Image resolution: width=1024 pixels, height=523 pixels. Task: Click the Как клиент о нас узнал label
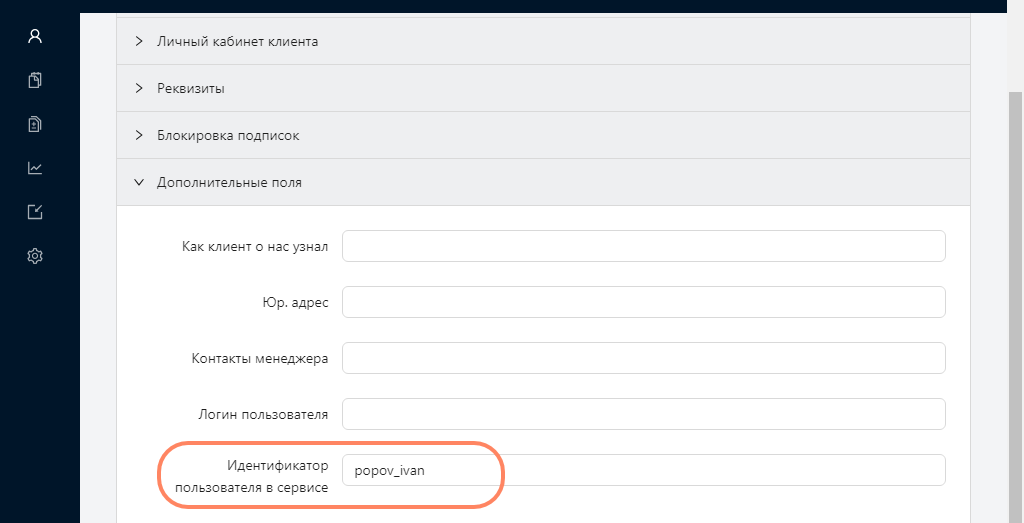(x=255, y=246)
